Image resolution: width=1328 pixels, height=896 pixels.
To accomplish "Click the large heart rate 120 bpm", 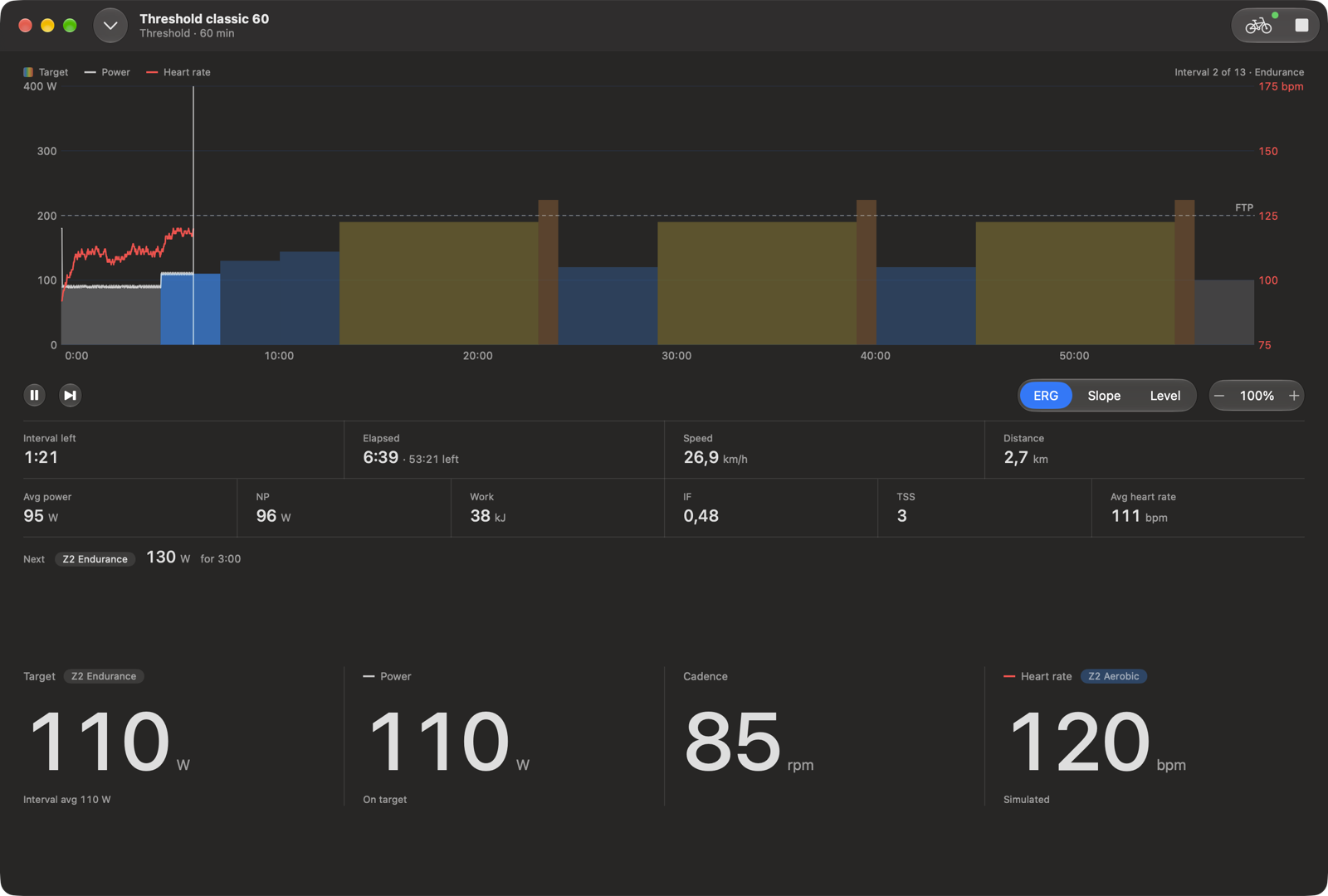I will (x=1097, y=742).
